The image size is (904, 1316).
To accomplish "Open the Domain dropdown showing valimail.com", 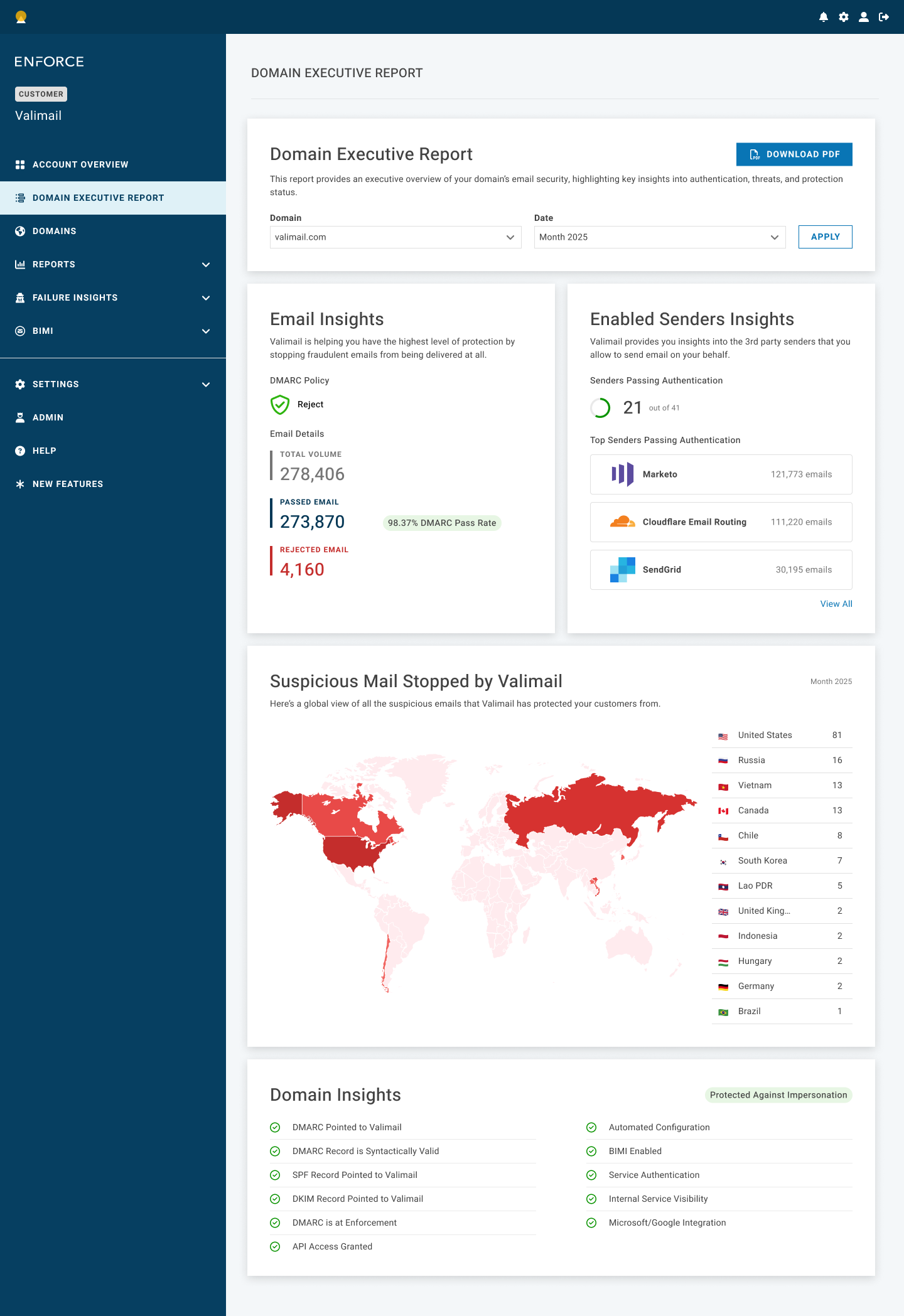I will point(395,237).
